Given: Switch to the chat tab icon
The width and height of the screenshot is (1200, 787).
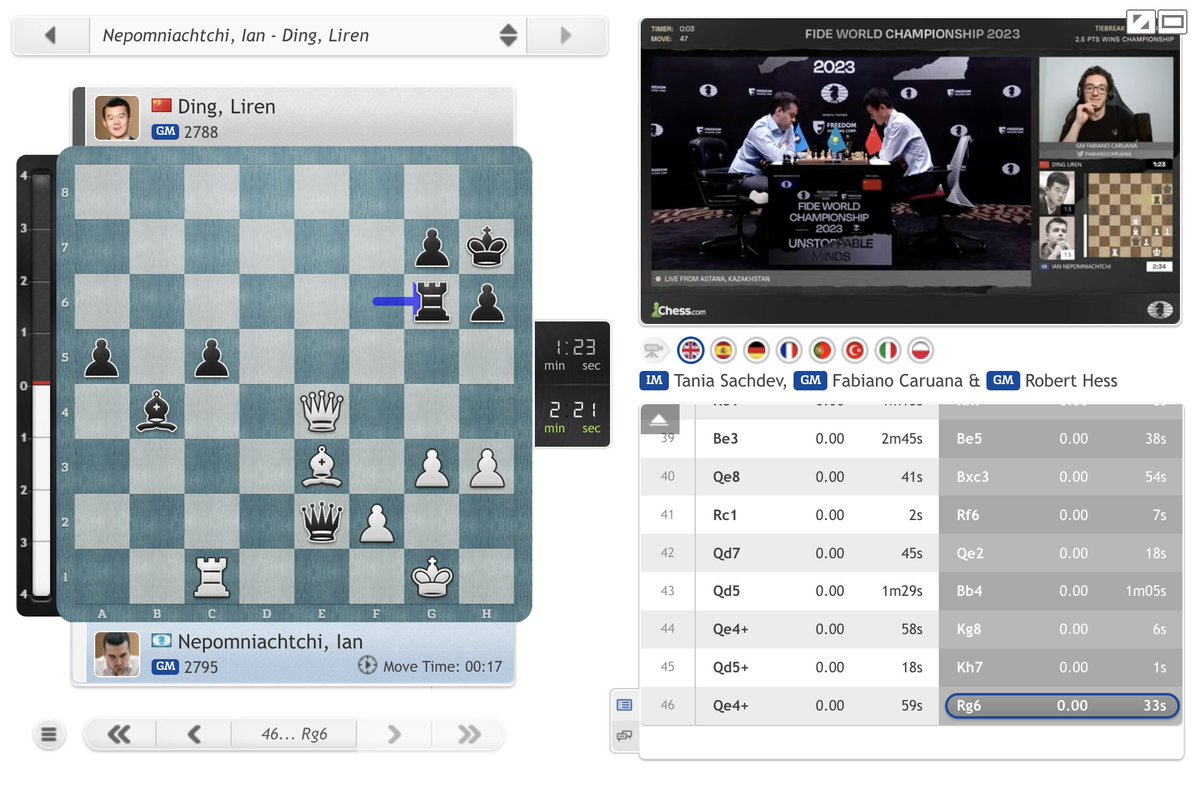Looking at the screenshot, I should coord(625,736).
